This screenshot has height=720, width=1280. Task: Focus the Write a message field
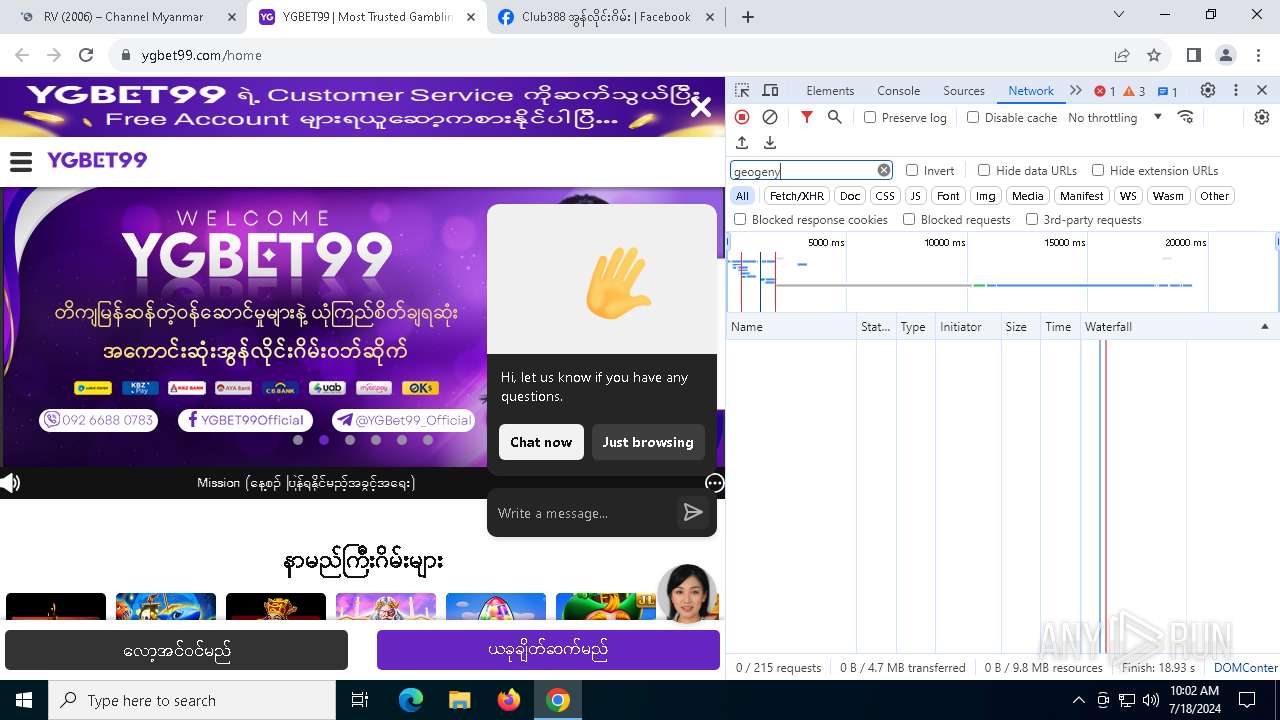tap(585, 513)
